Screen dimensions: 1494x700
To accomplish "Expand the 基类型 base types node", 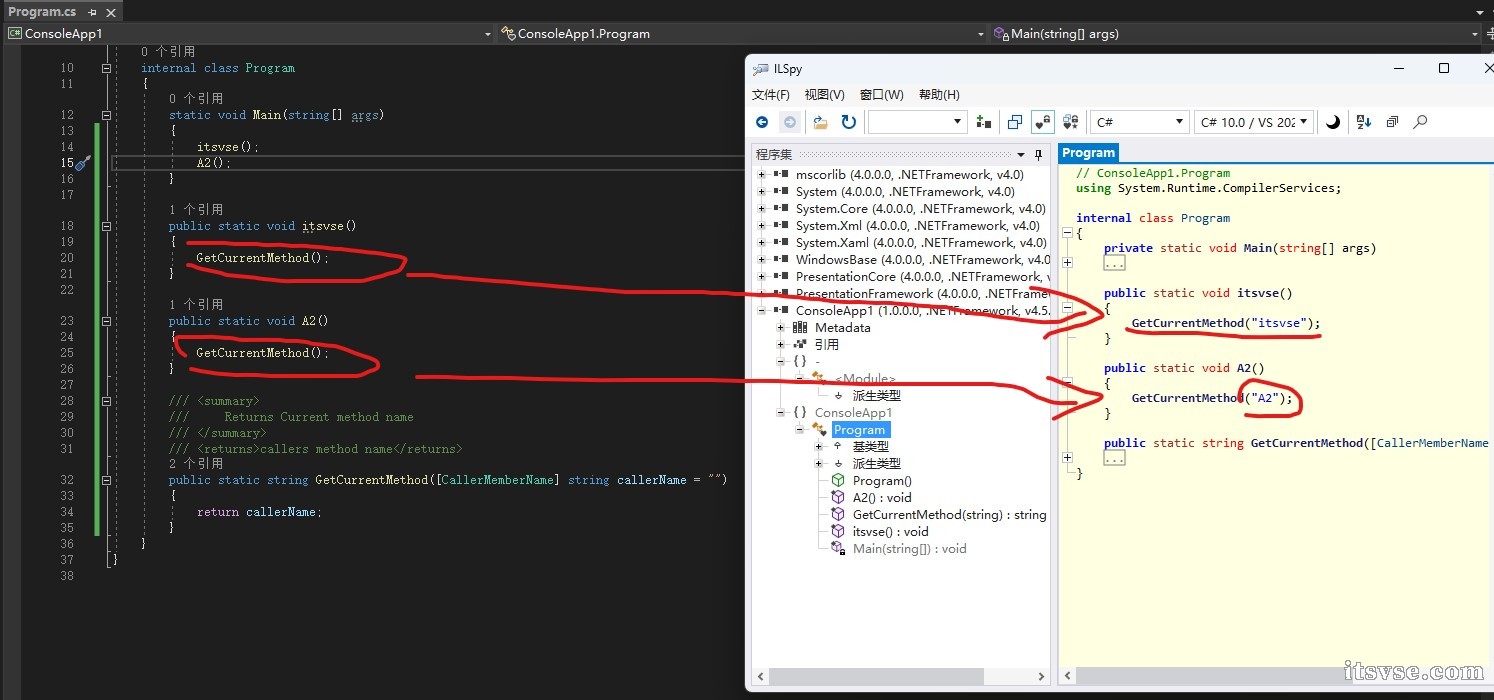I will [x=819, y=447].
